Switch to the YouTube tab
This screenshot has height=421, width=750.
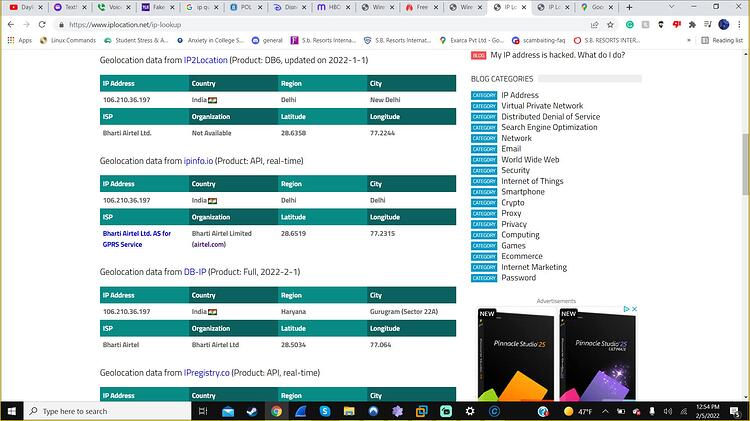click(x=26, y=7)
